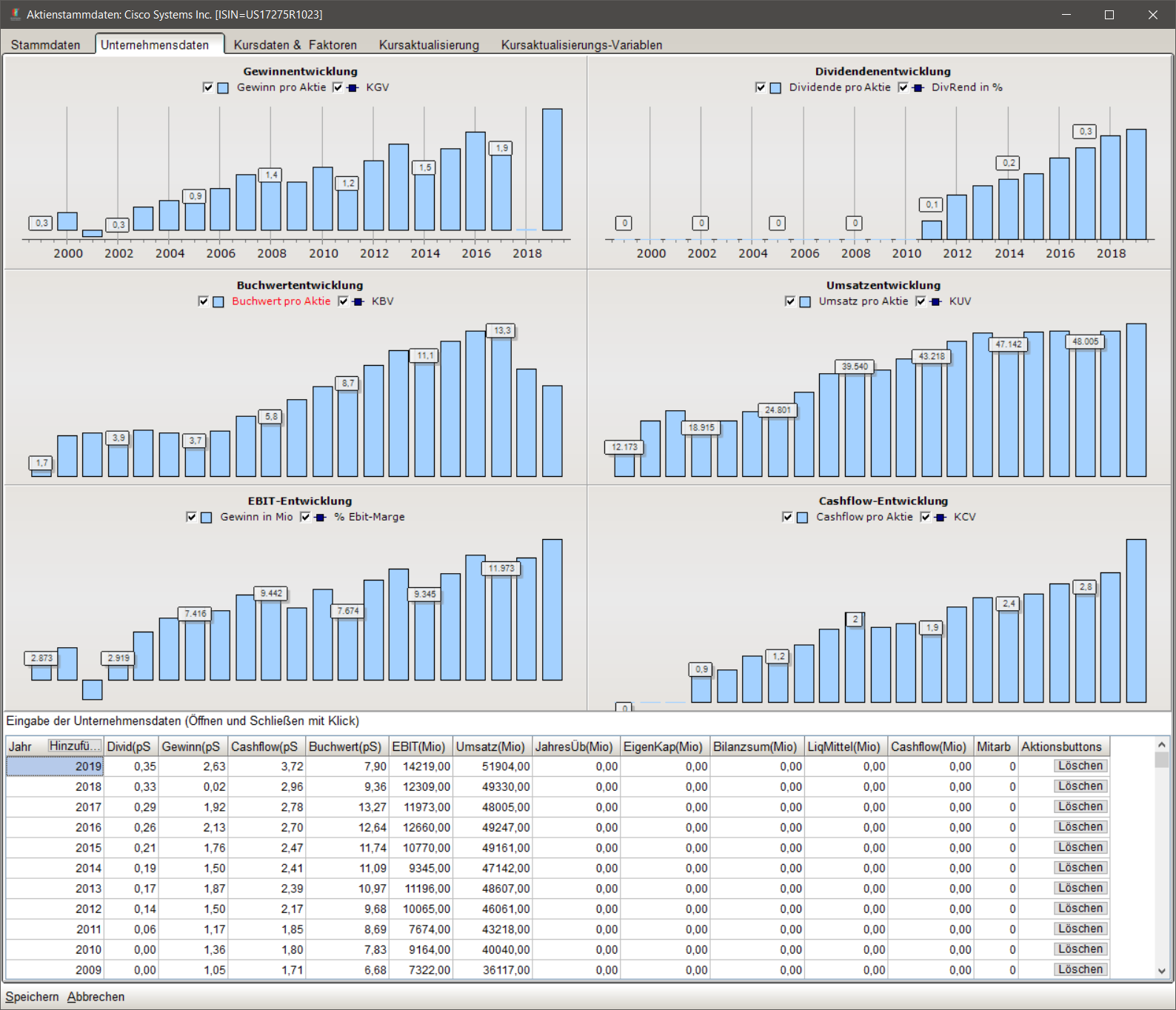
Task: Delete the 2013 row with Löschen
Action: [x=1080, y=888]
